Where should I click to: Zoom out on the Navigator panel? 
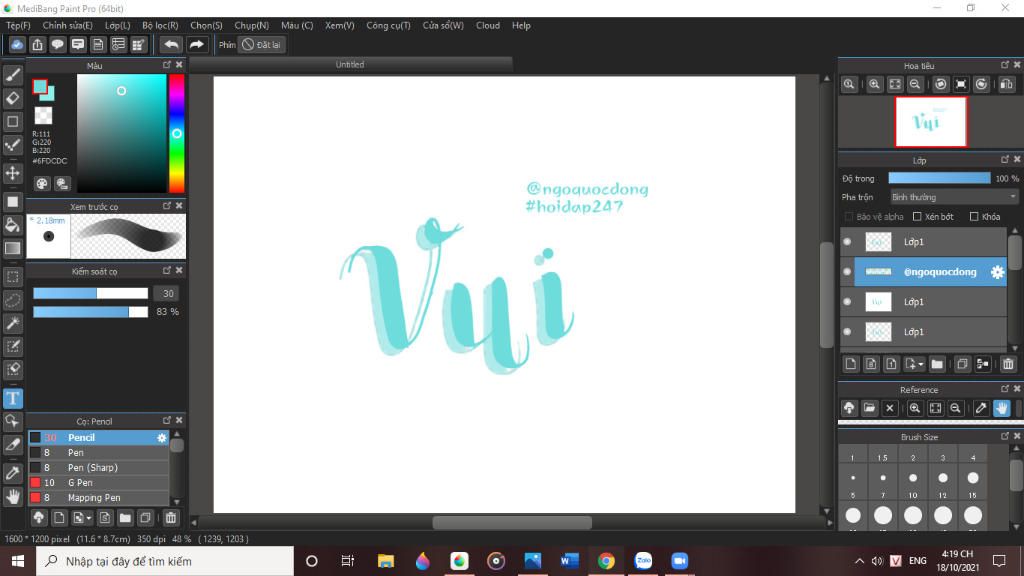click(915, 84)
